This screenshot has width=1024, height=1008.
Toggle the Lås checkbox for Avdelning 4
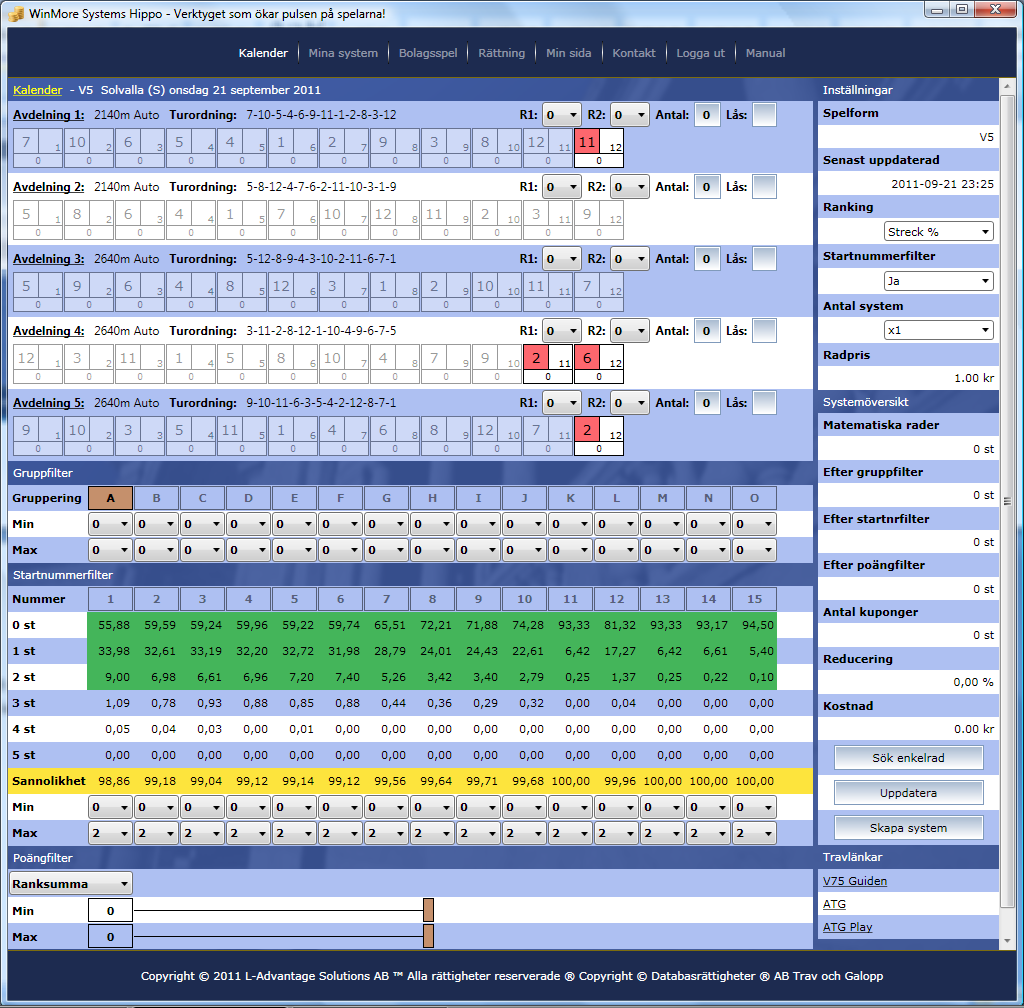[764, 331]
